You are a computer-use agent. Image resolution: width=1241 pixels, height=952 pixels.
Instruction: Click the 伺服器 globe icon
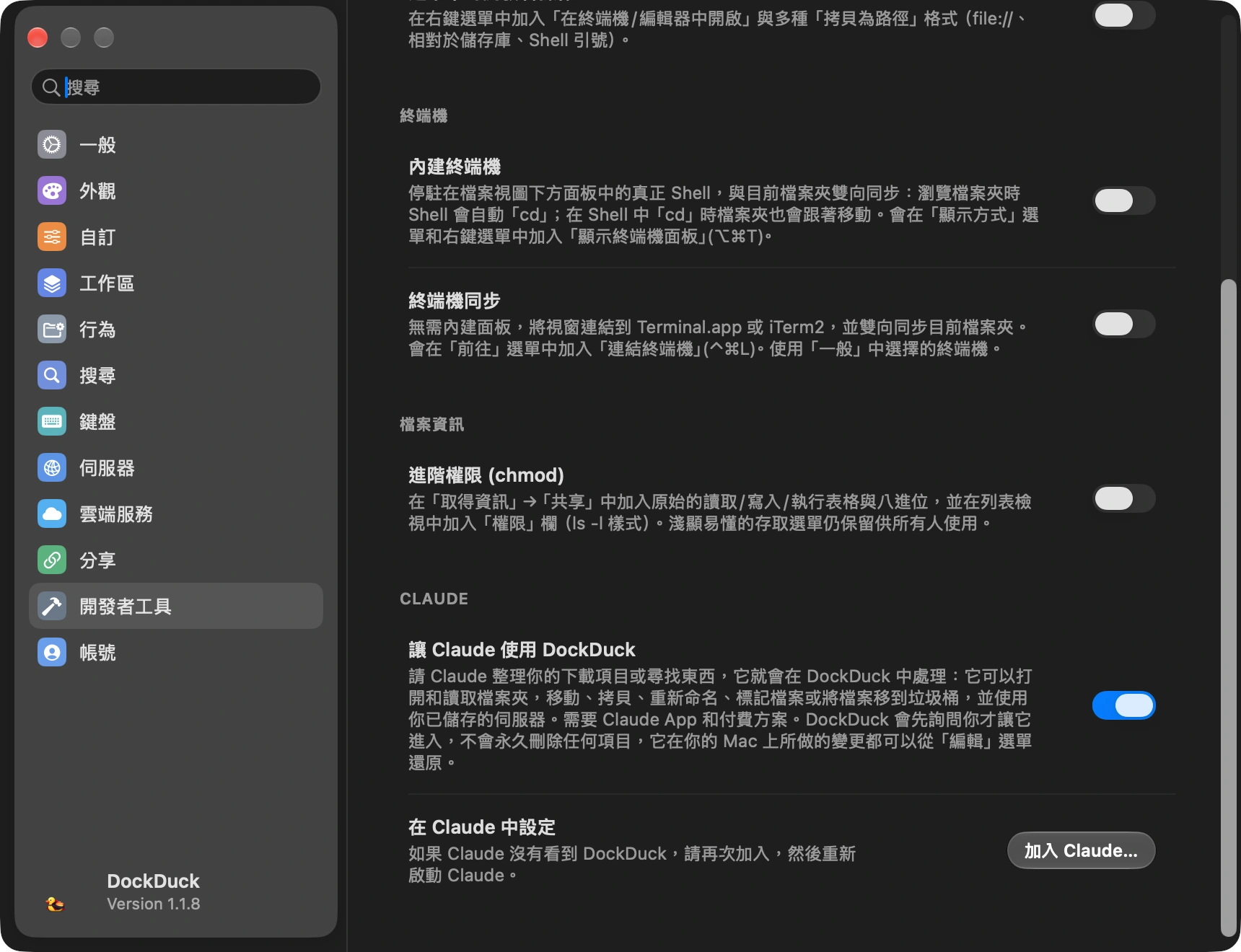tap(52, 468)
